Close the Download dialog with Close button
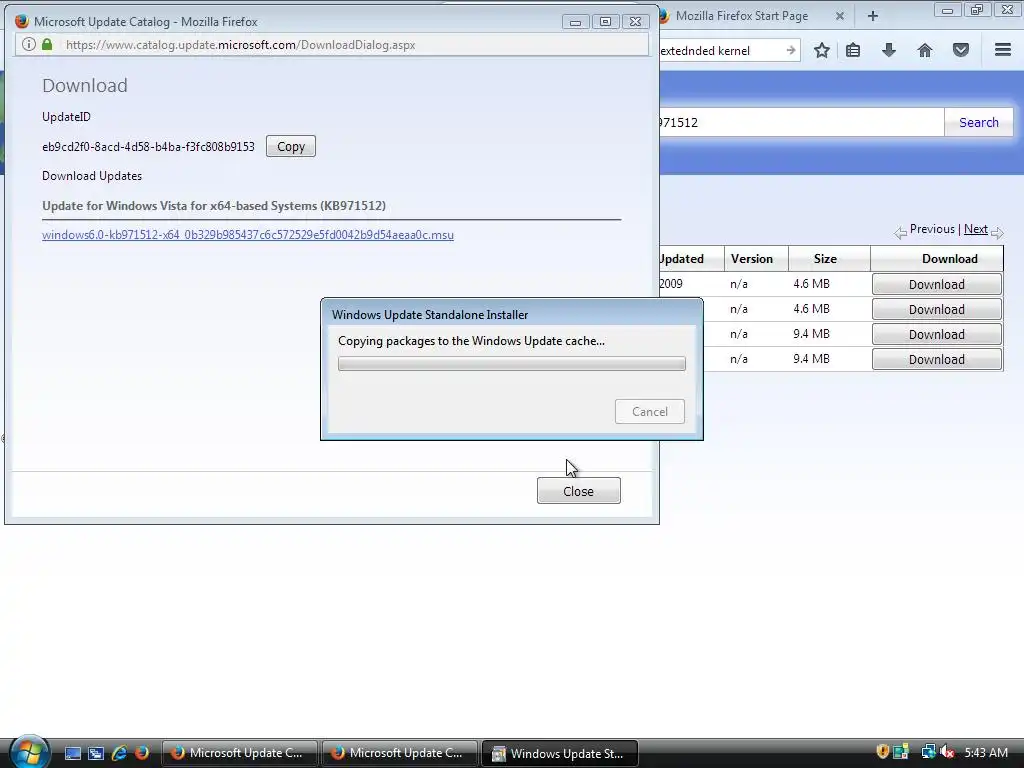The image size is (1024, 768). coord(579,491)
